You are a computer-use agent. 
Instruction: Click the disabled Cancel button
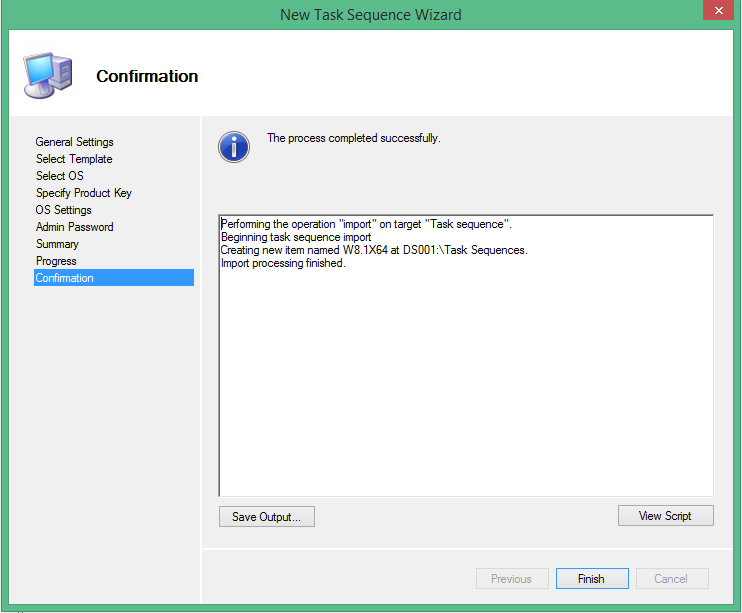click(x=671, y=578)
